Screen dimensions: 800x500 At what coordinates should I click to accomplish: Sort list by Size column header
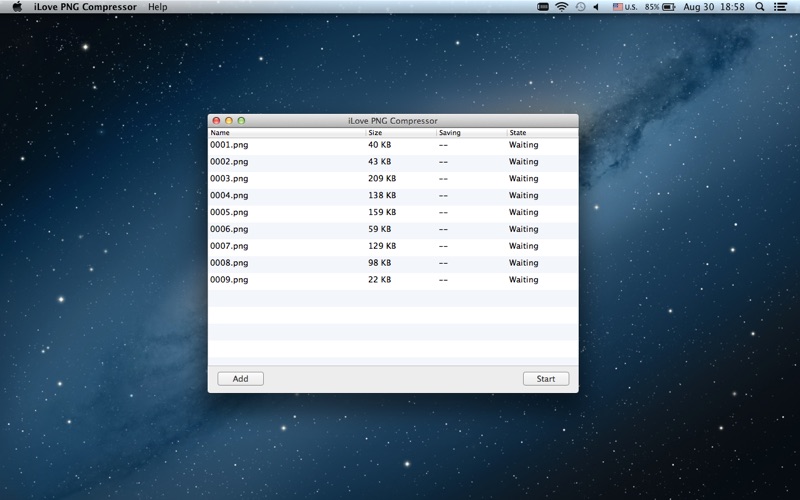point(400,132)
